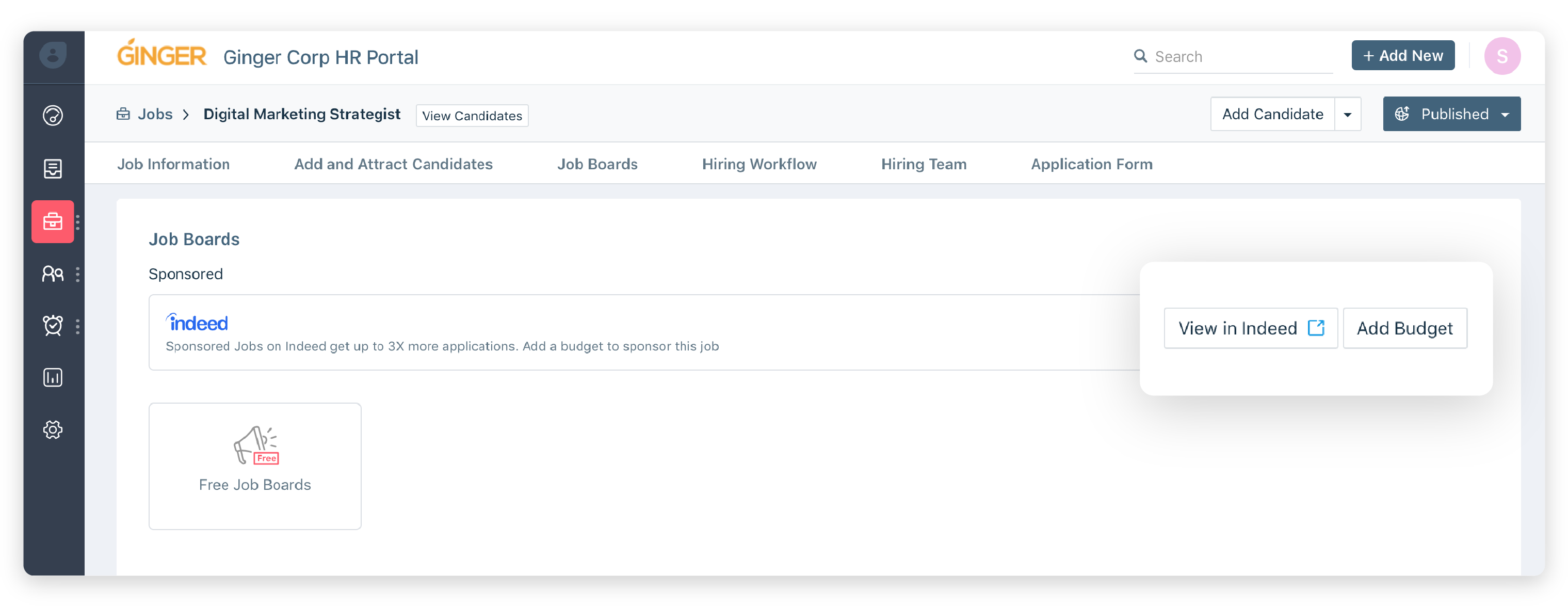Open the Inbox icon in the sidebar
Screen dimensions: 1568x607
53,169
